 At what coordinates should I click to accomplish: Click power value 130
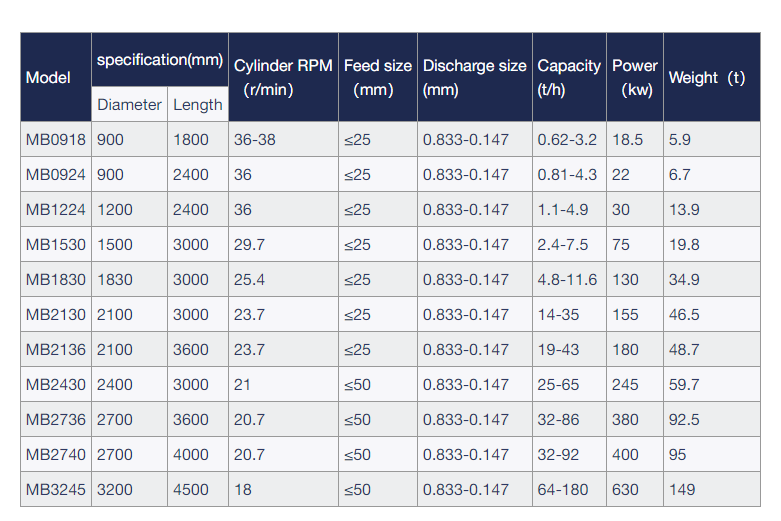click(x=635, y=279)
